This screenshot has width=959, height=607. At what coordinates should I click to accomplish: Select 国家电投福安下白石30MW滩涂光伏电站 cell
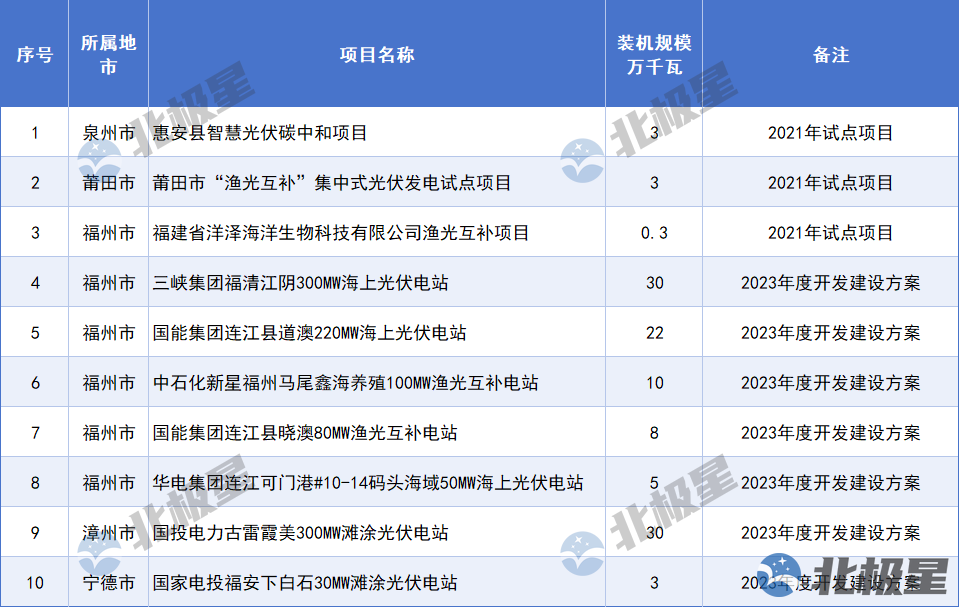point(305,582)
